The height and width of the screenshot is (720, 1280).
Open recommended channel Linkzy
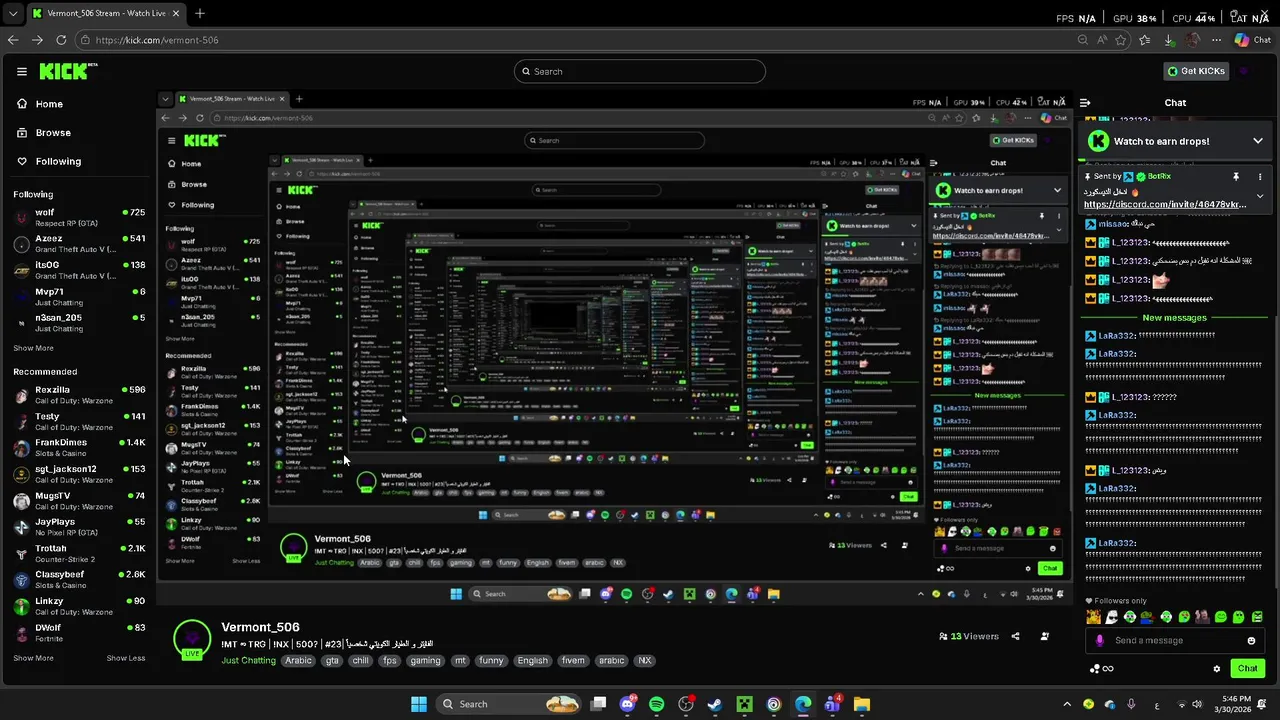point(78,606)
